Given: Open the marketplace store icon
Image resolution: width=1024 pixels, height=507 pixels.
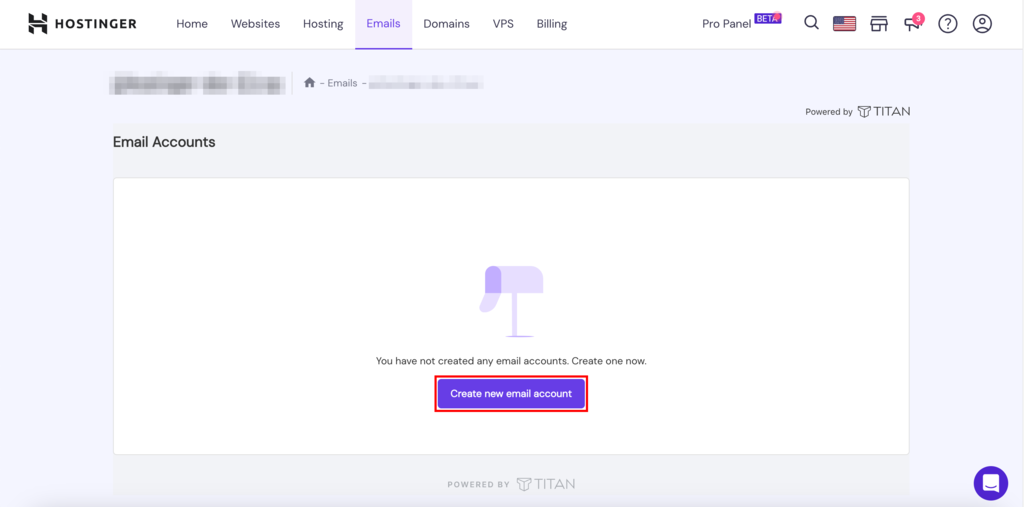Looking at the screenshot, I should [x=879, y=23].
